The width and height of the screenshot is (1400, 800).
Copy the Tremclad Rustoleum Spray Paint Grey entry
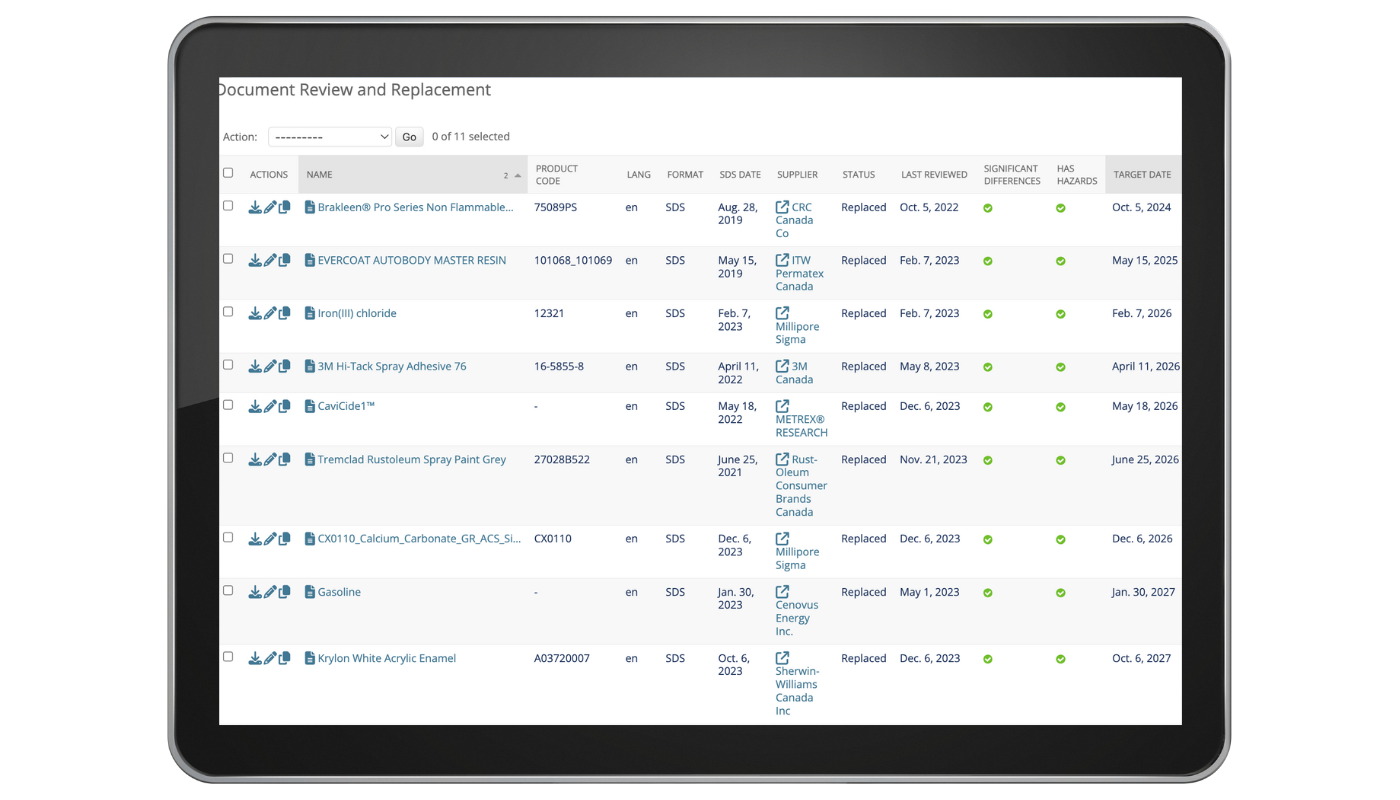pyautogui.click(x=284, y=459)
